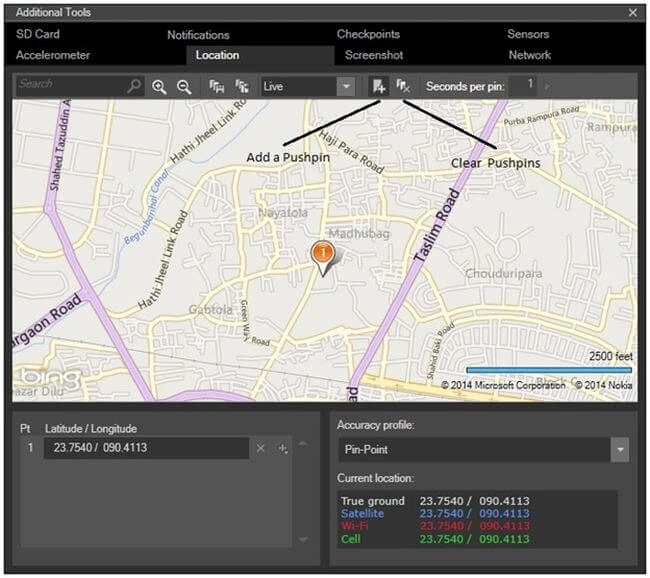This screenshot has height=578, width=650.
Task: Select the Location tab
Action: (260, 55)
